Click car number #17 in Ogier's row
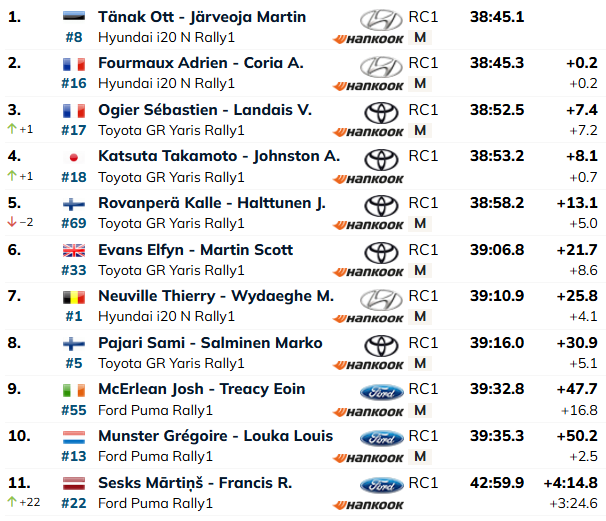The height and width of the screenshot is (521, 606). [x=74, y=131]
